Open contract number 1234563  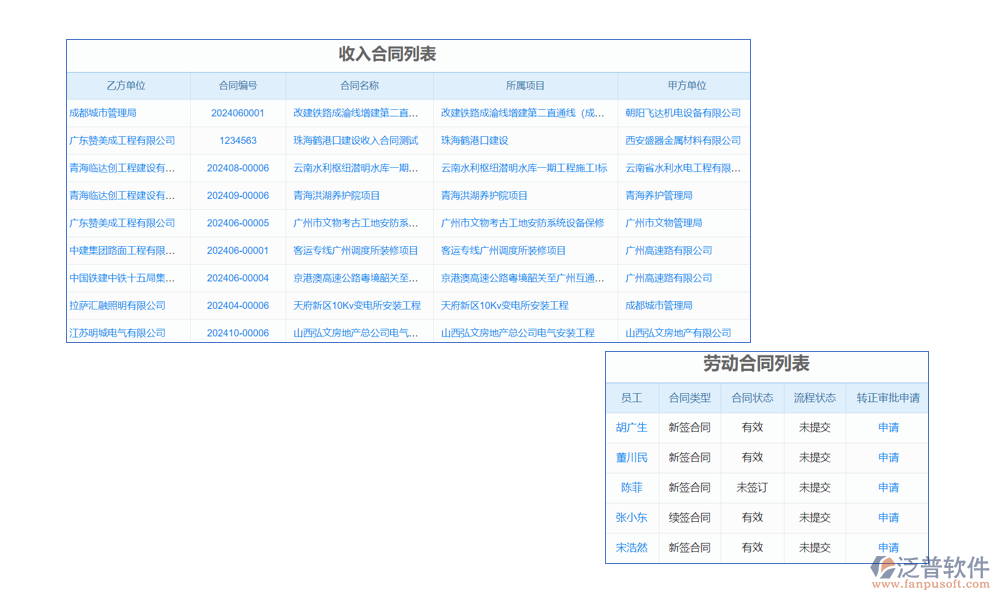pyautogui.click(x=238, y=141)
